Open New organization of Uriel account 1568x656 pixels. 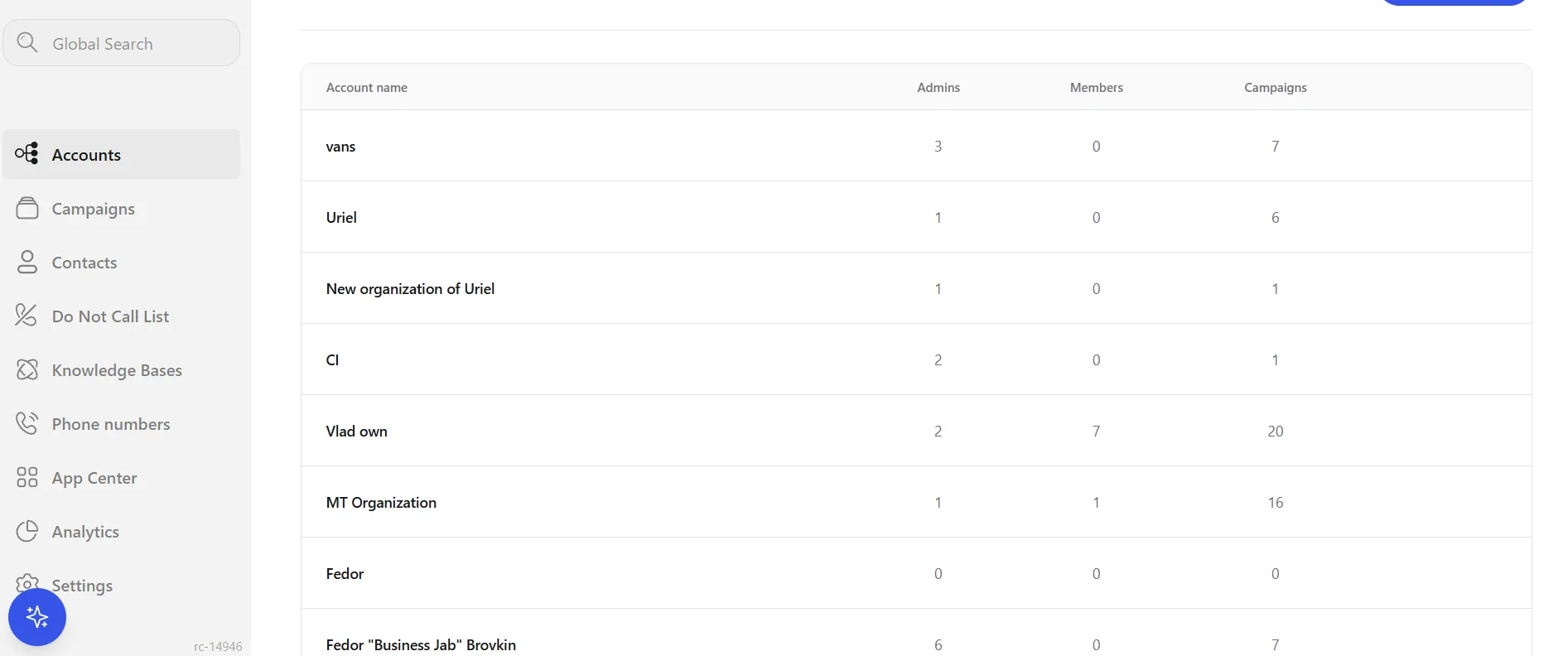pyautogui.click(x=916, y=288)
